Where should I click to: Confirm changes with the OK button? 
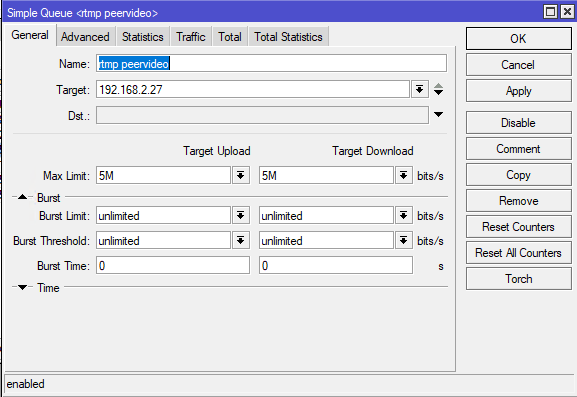pos(518,39)
